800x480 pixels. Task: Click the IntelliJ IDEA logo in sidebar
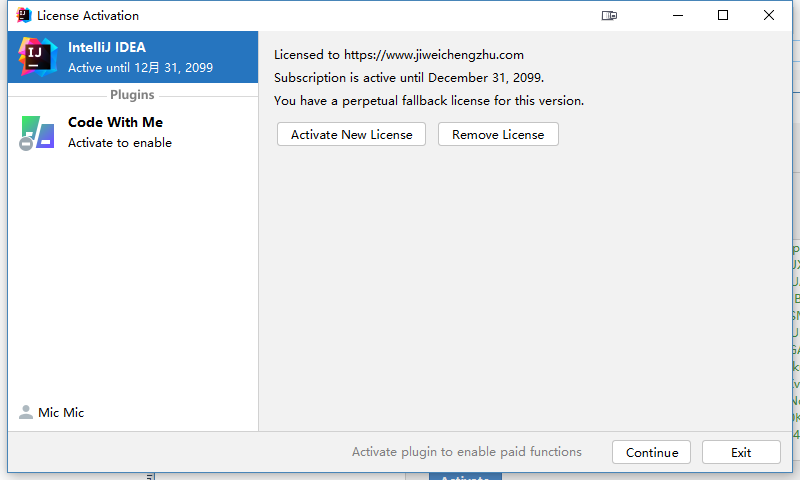coord(37,57)
